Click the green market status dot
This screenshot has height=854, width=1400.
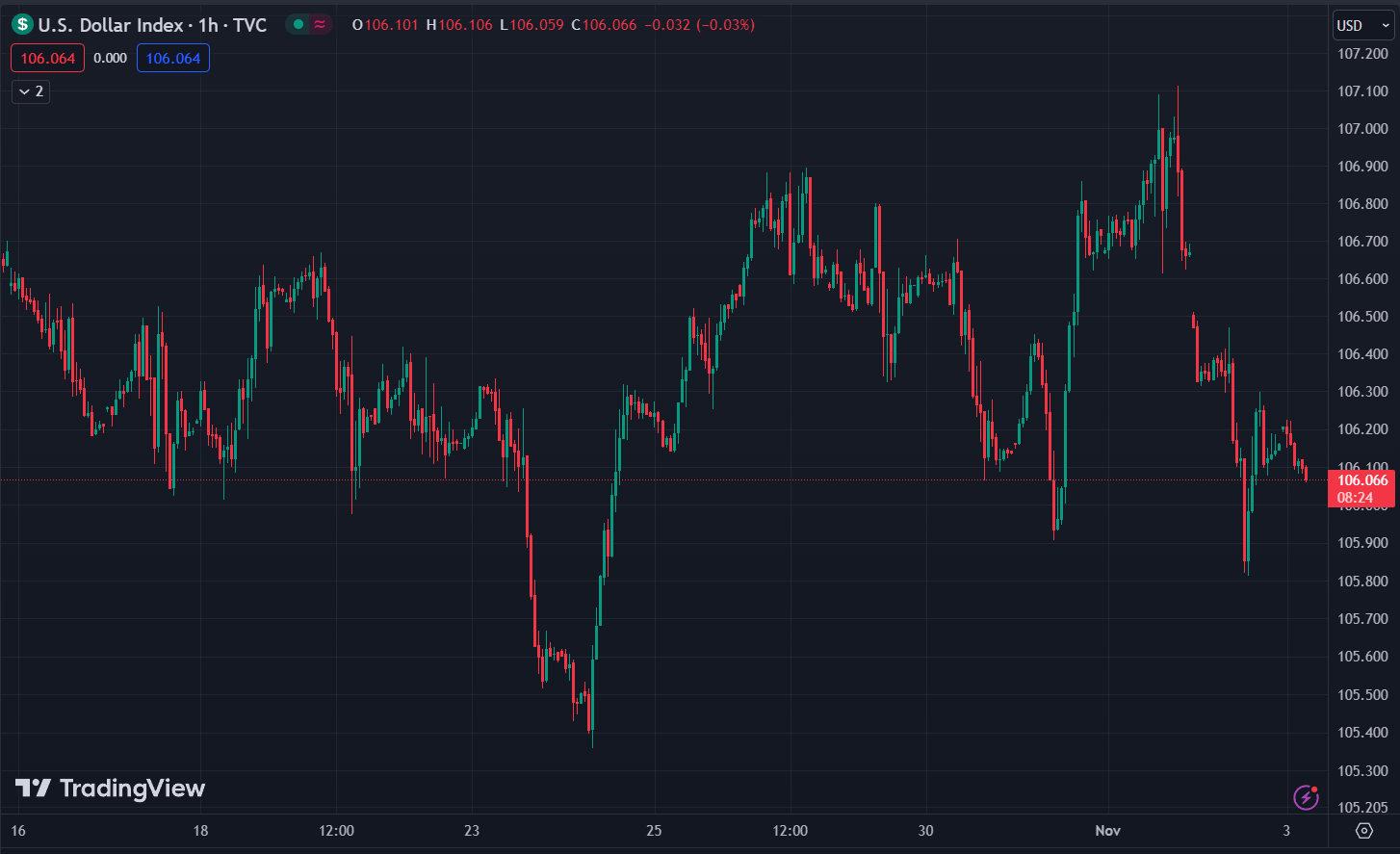298,25
